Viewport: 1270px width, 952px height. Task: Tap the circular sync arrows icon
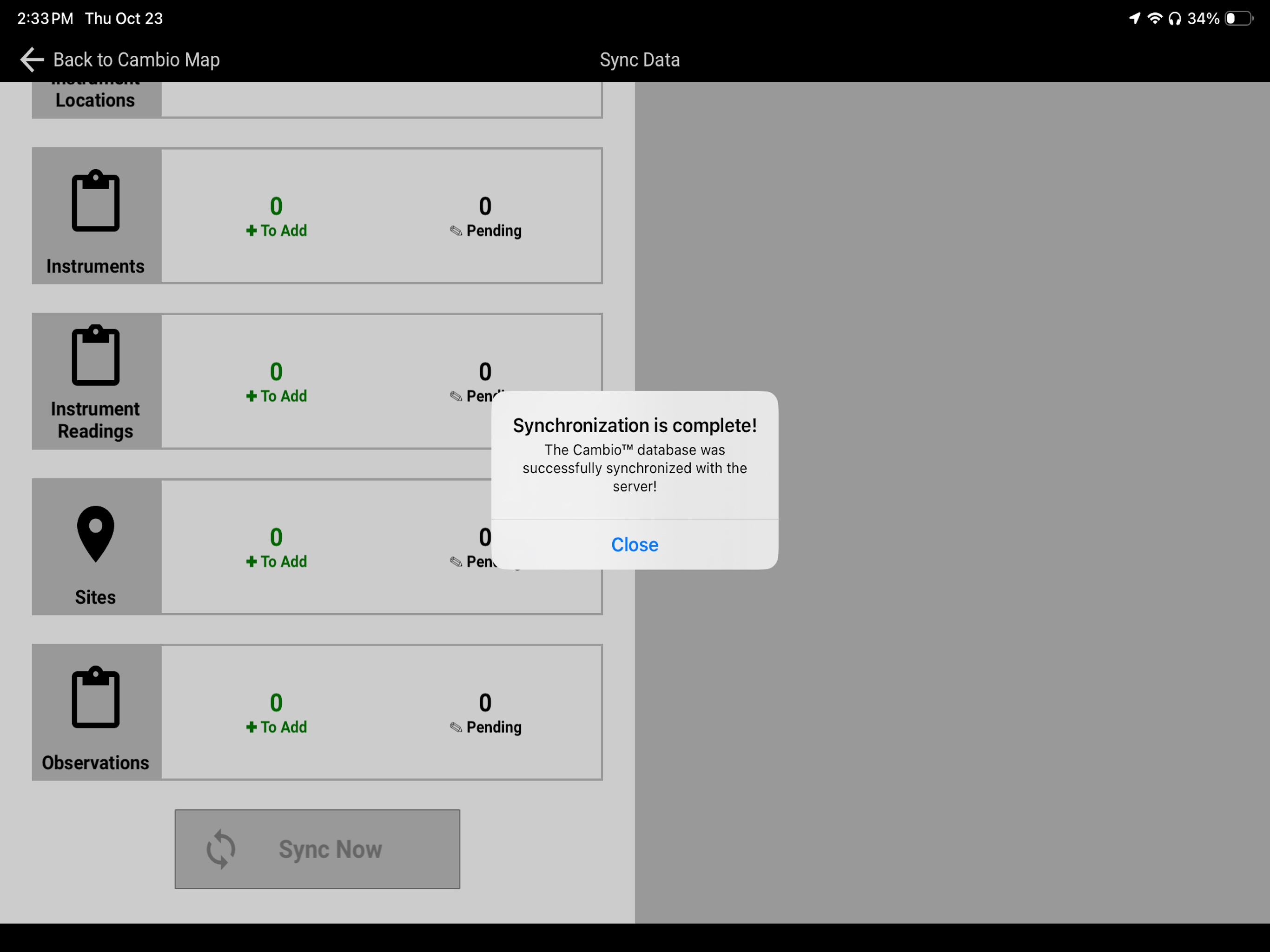tap(221, 849)
